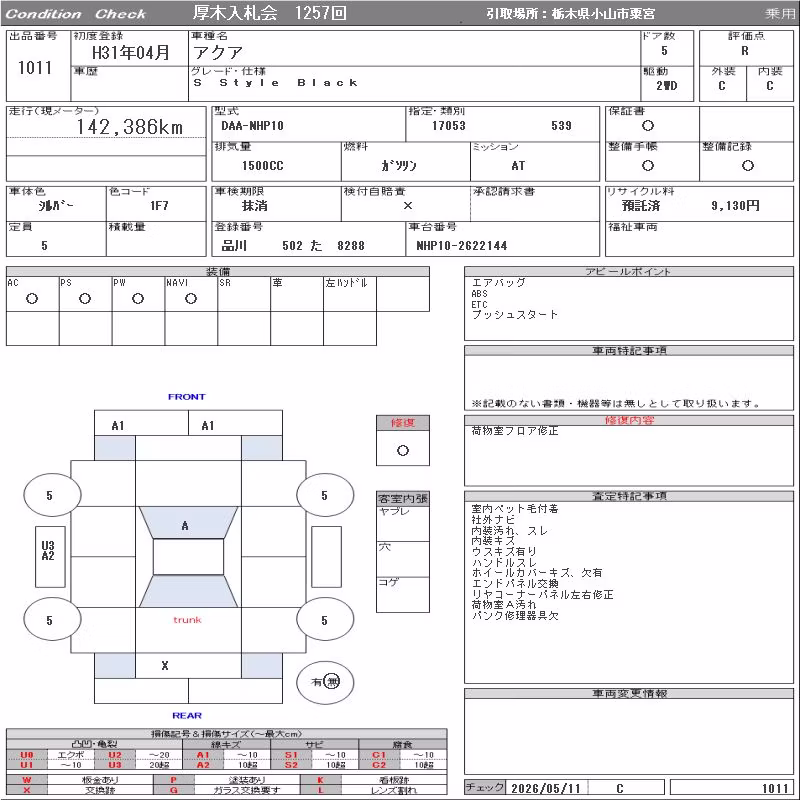The image size is (800, 800).
Task: Select lot number 1011 under 出品番号
Action: [35, 67]
